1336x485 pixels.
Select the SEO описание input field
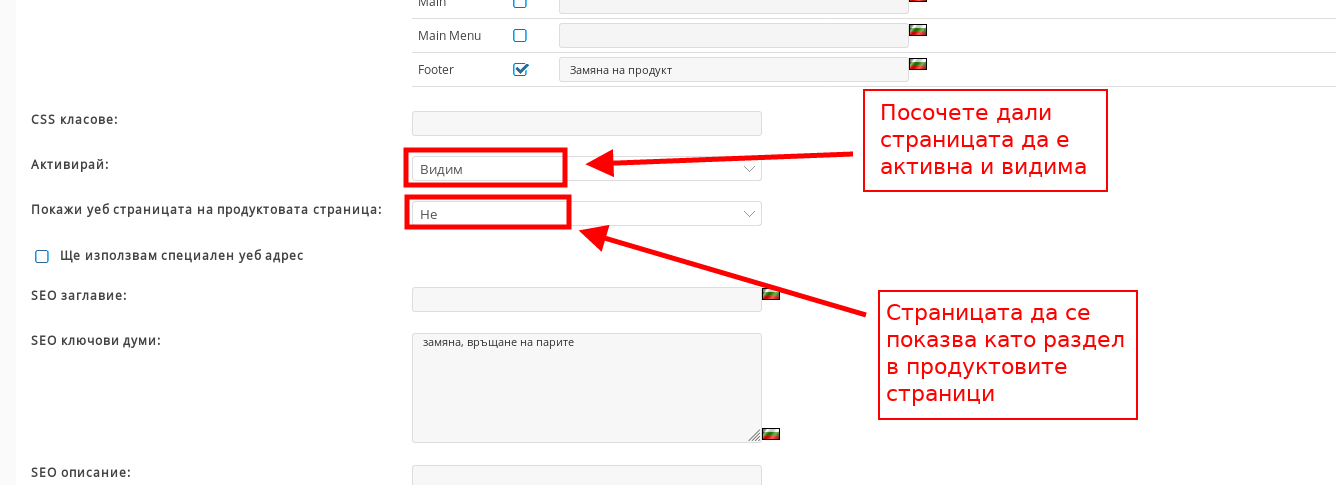coord(586,475)
